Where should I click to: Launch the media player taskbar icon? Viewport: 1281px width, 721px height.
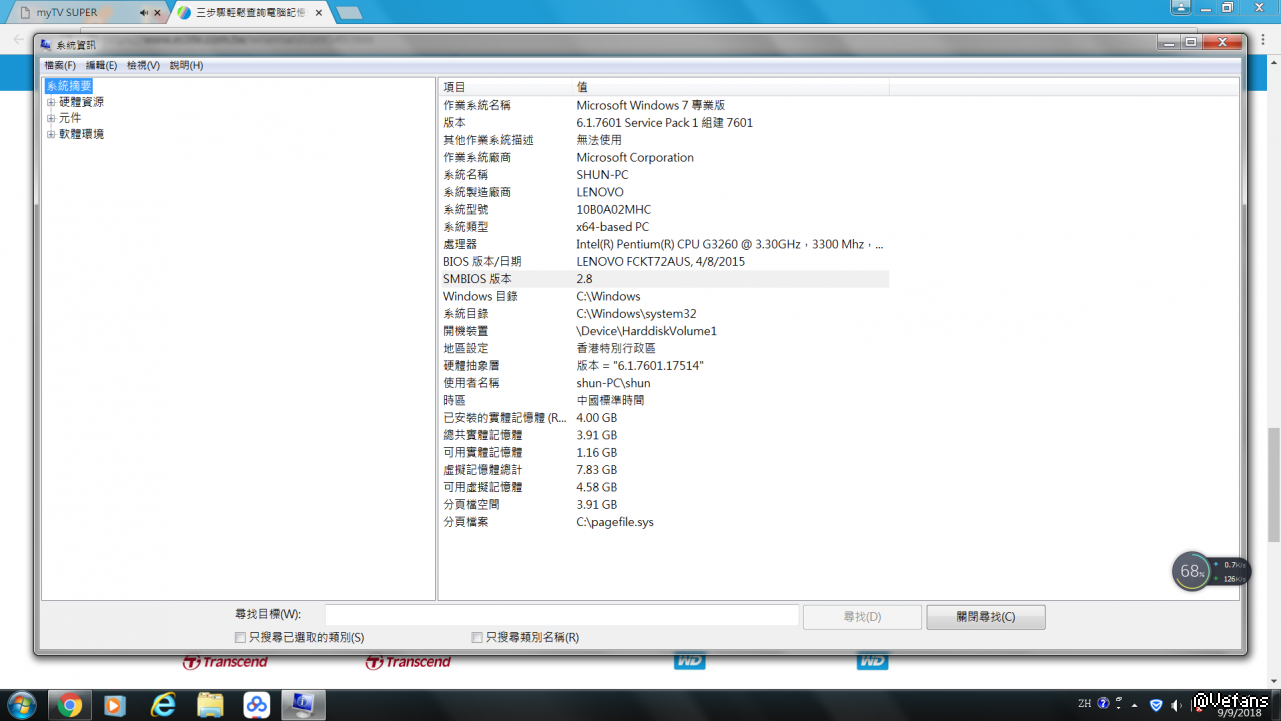(114, 705)
